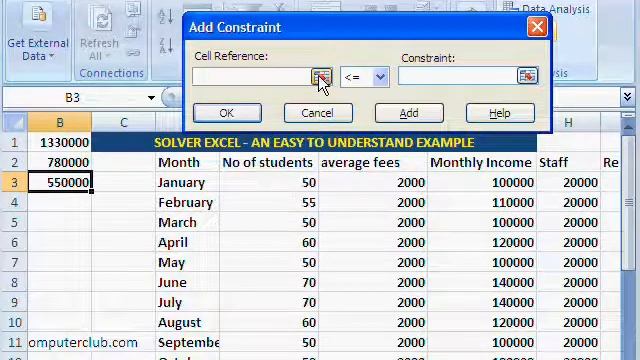Viewport: 640px width, 360px height.
Task: Expand the formula bar
Action: 628,97
